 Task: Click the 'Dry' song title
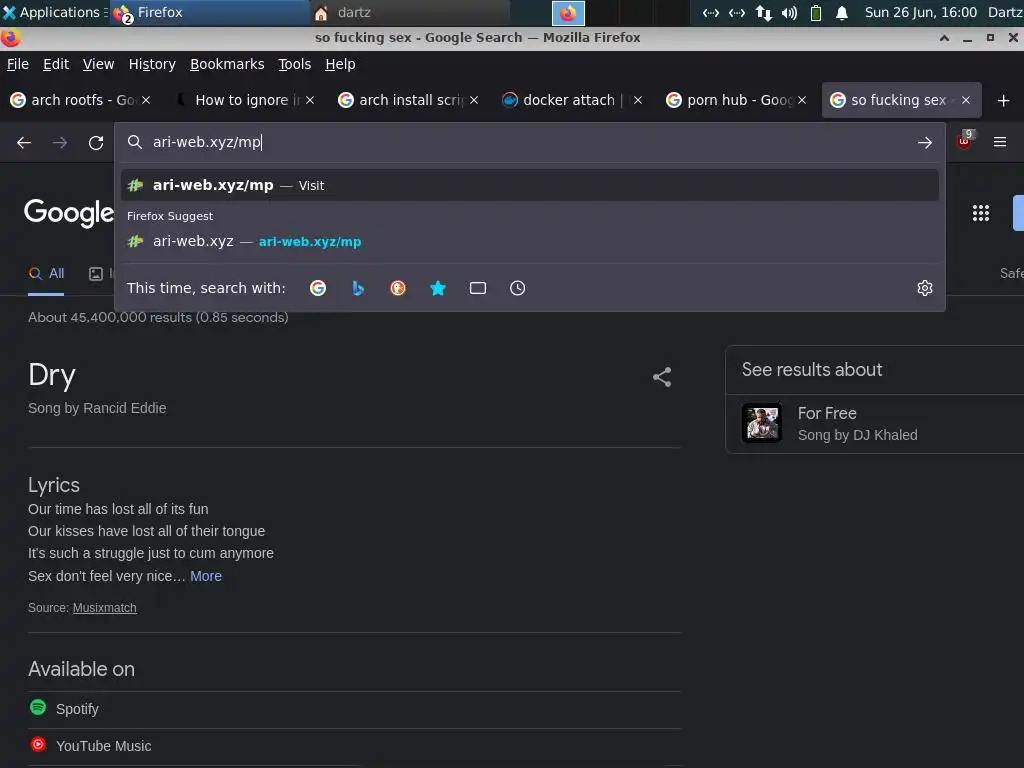52,376
